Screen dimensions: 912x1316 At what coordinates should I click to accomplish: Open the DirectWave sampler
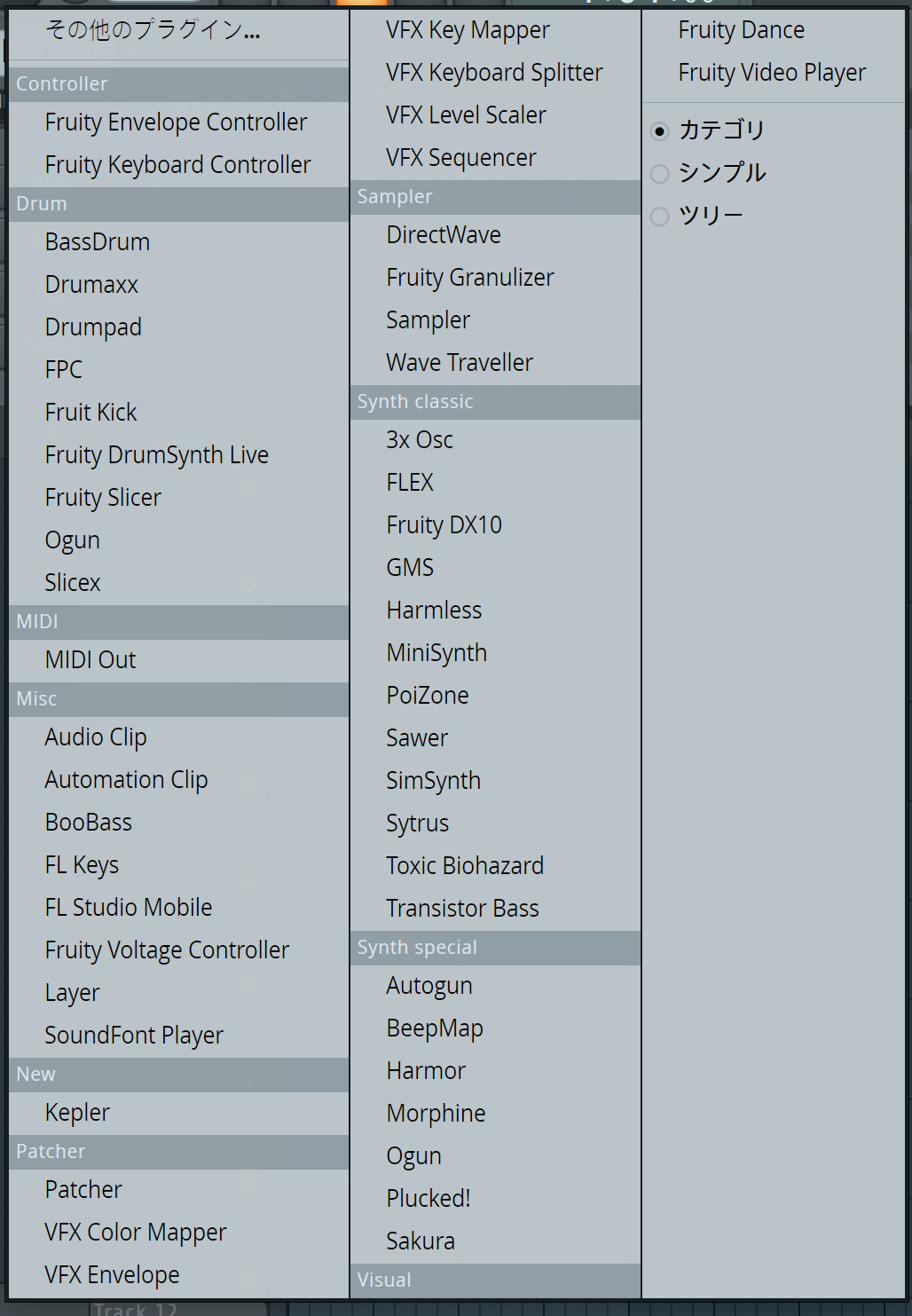click(x=444, y=235)
